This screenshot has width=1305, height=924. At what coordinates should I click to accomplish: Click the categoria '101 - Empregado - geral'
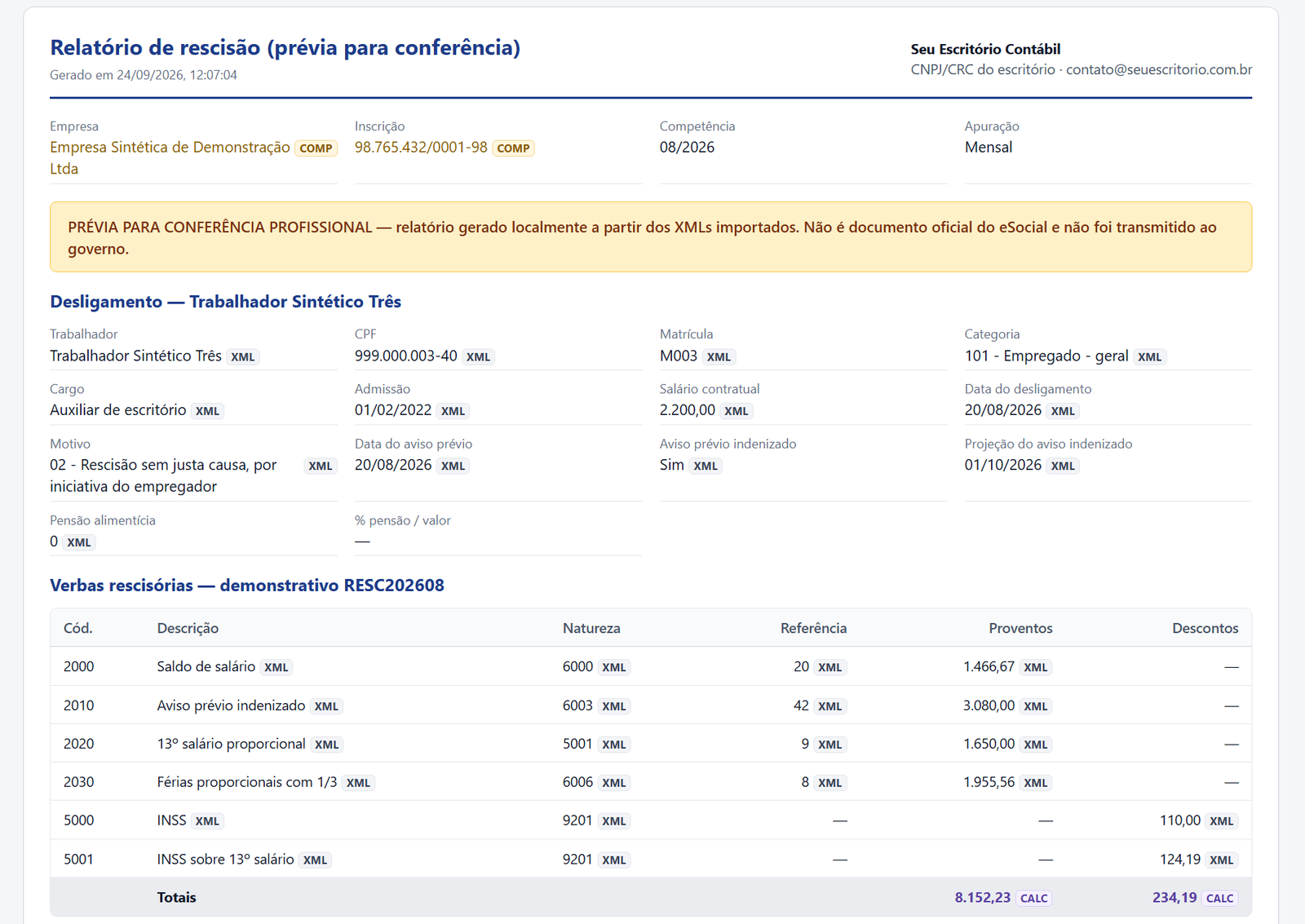pyautogui.click(x=1046, y=356)
